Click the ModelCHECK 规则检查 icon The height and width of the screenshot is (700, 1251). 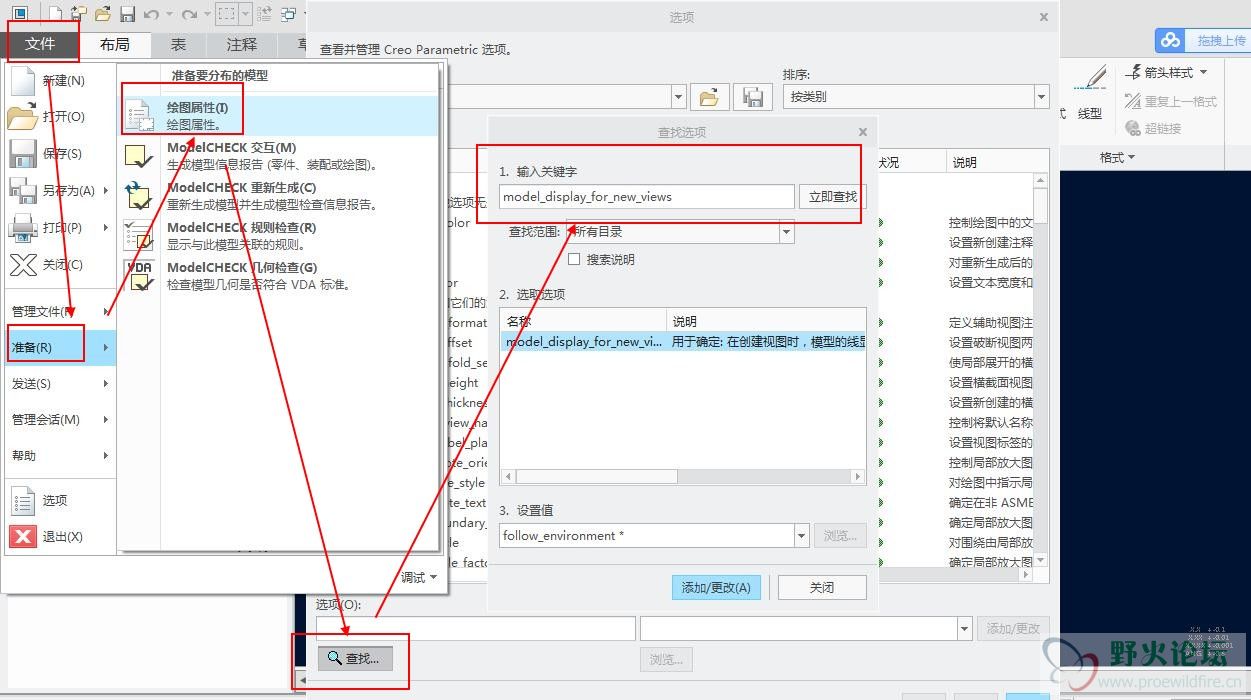coord(139,236)
